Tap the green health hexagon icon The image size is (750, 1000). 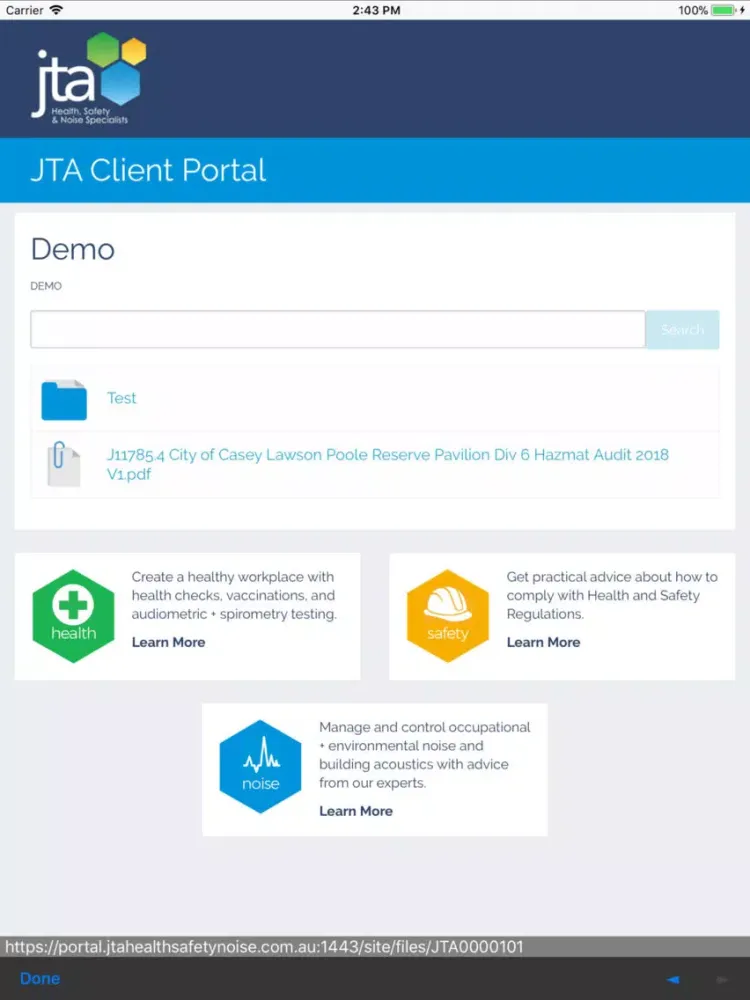(73, 616)
